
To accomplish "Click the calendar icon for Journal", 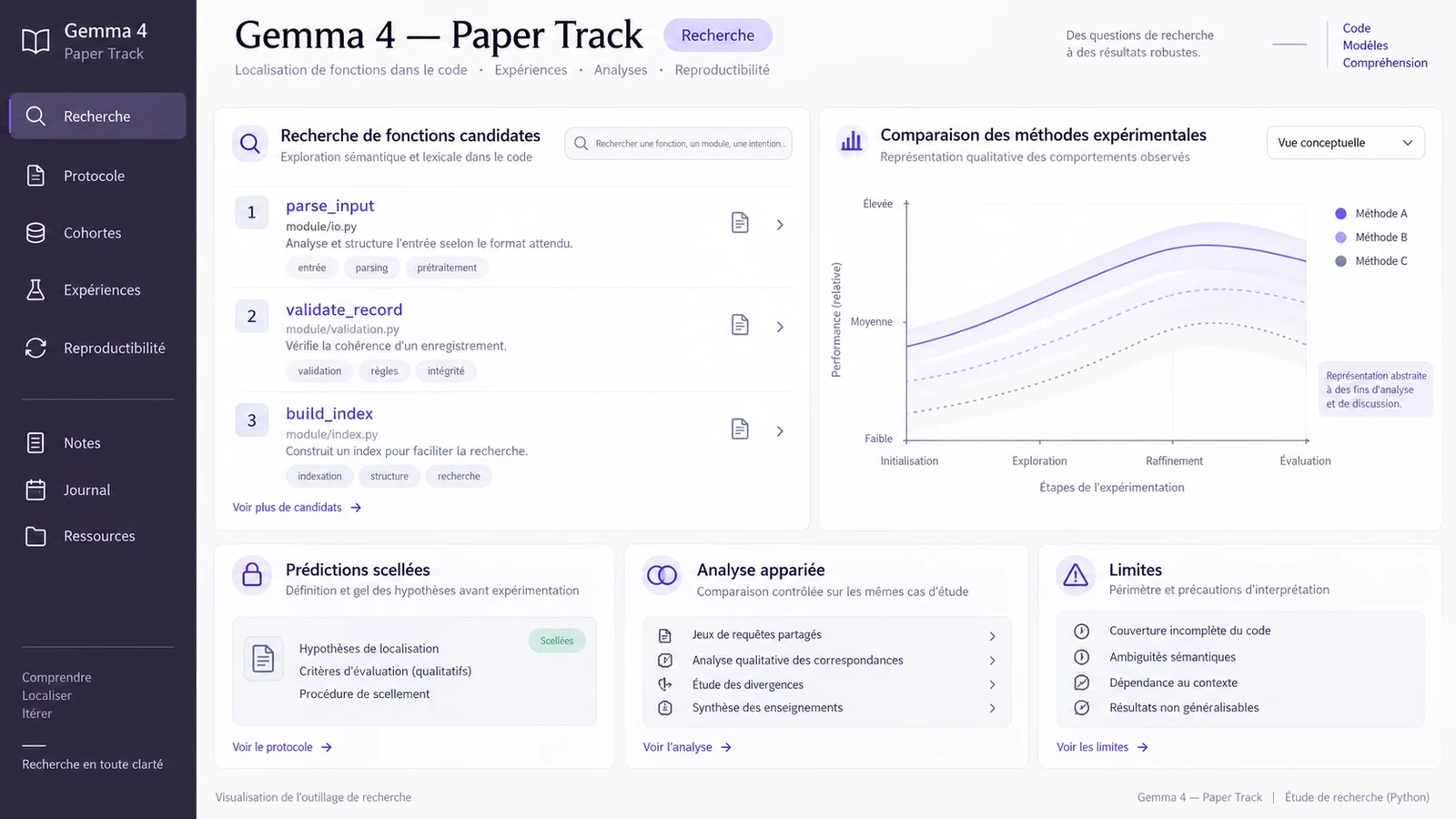I will [x=35, y=490].
